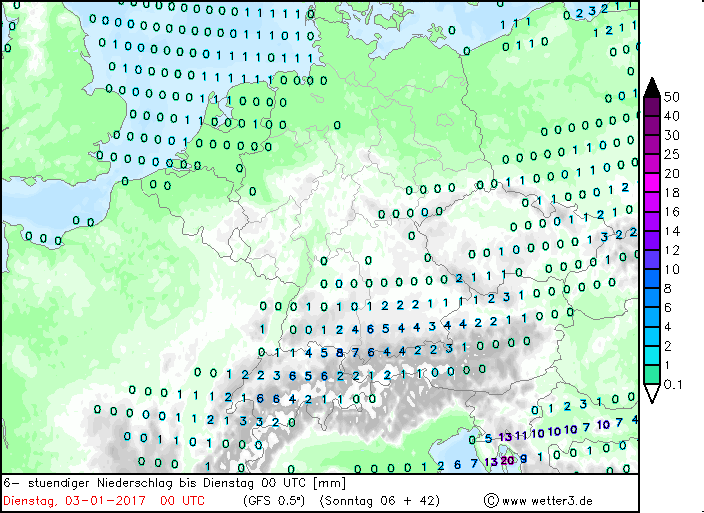Click the legend label '25'
The height and width of the screenshot is (513, 704).
(672, 154)
